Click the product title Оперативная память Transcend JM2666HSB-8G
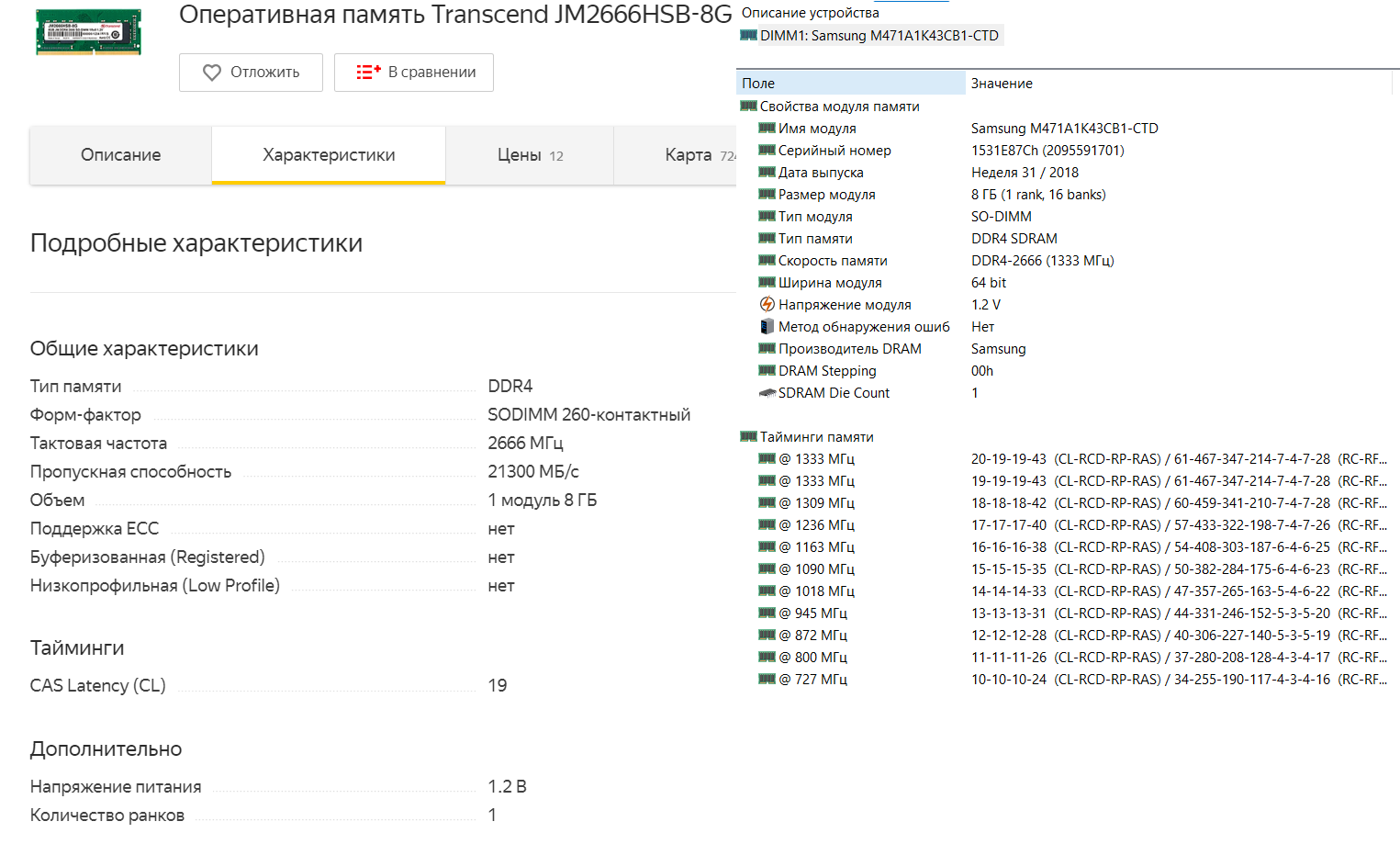The height and width of the screenshot is (844, 1400). [x=455, y=15]
